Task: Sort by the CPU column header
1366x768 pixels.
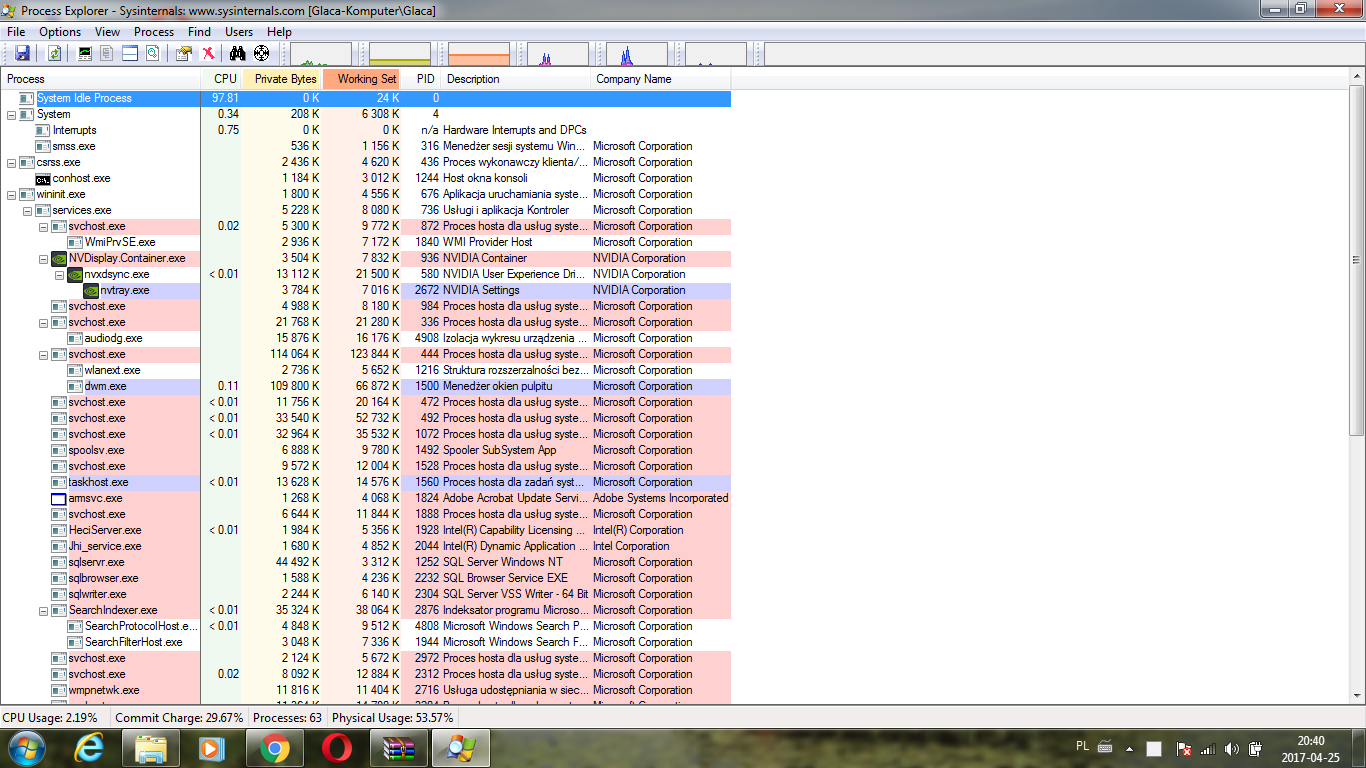Action: click(x=221, y=79)
